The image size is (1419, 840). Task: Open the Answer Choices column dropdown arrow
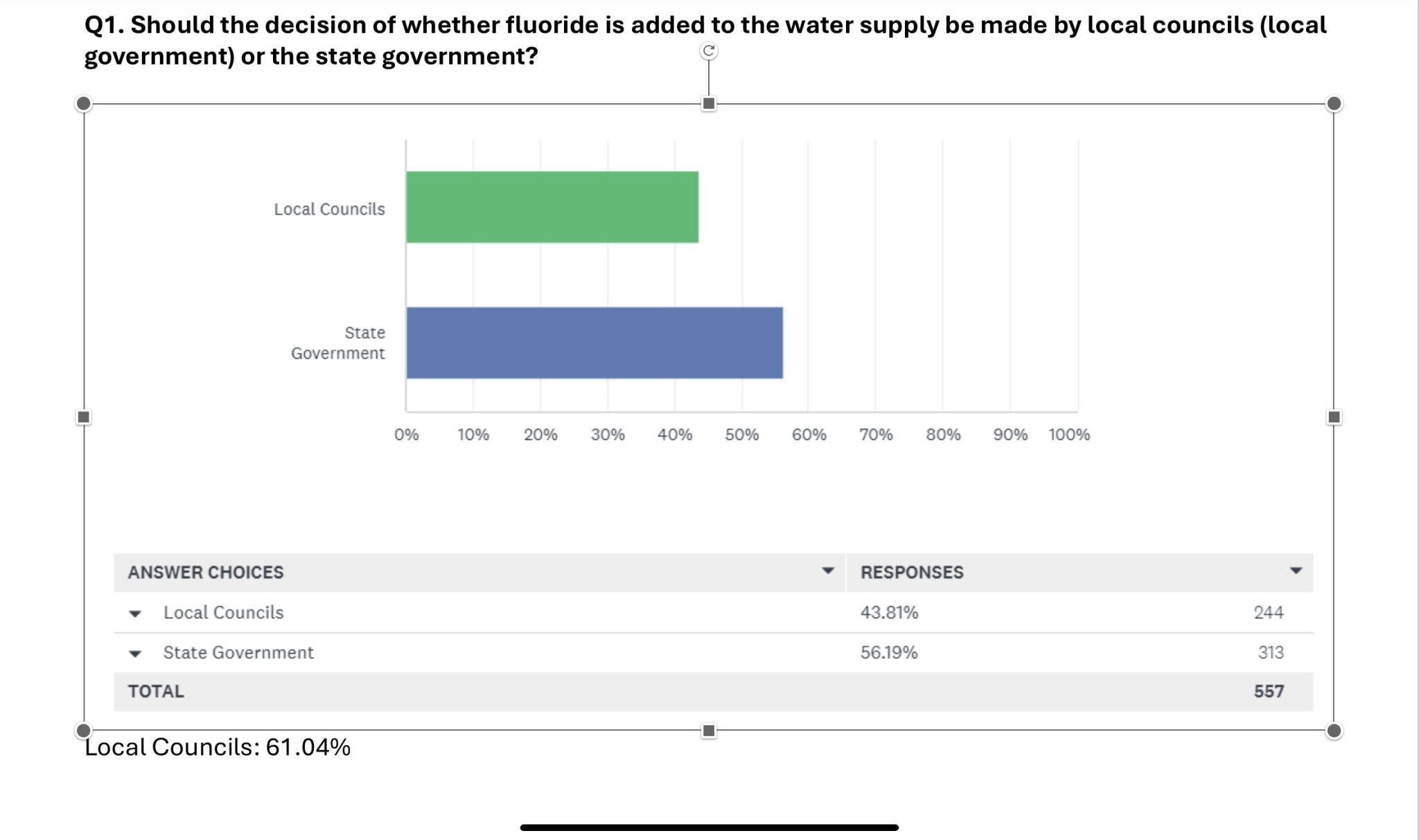(x=827, y=571)
